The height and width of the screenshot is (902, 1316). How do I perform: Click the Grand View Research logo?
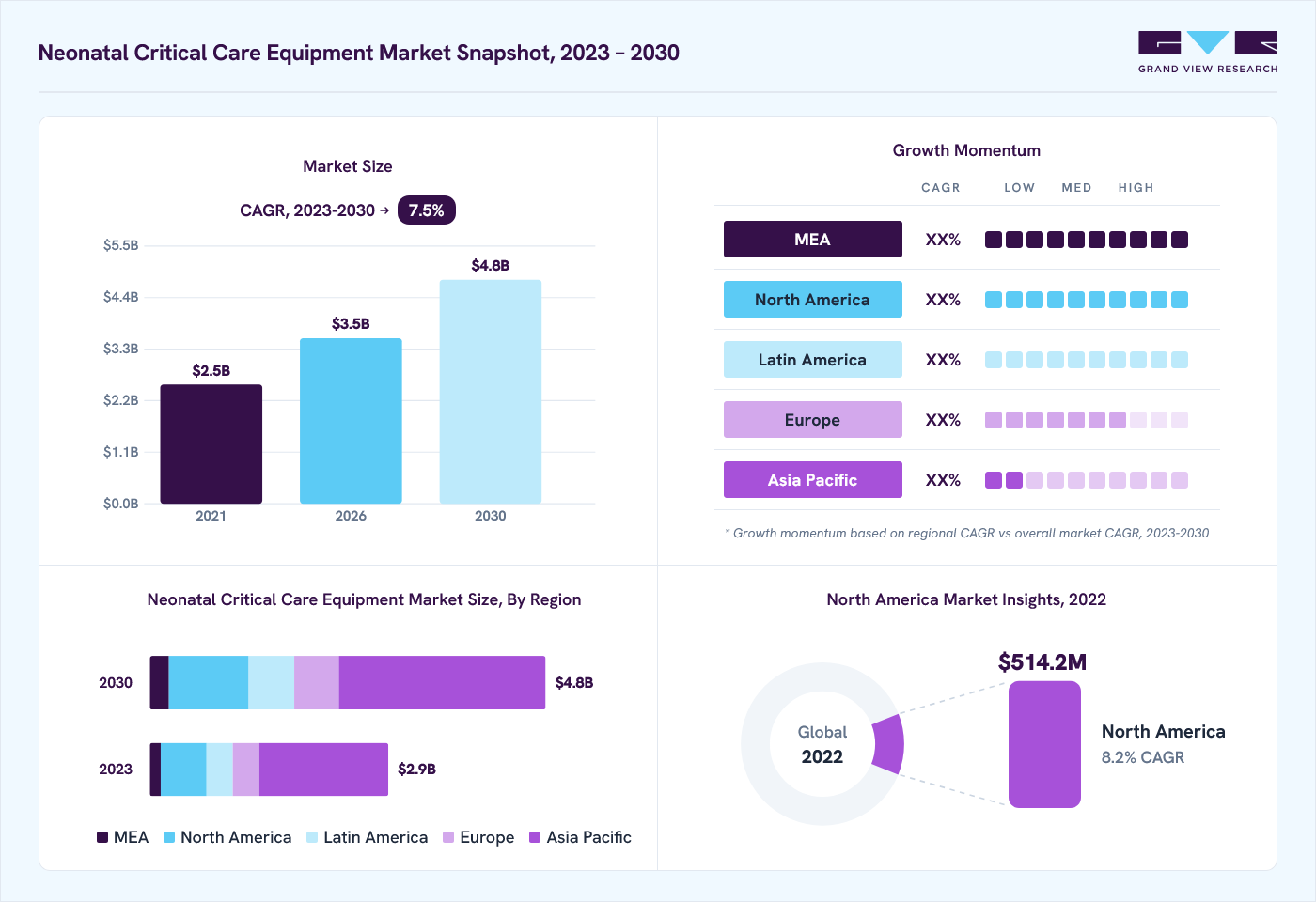click(1208, 53)
